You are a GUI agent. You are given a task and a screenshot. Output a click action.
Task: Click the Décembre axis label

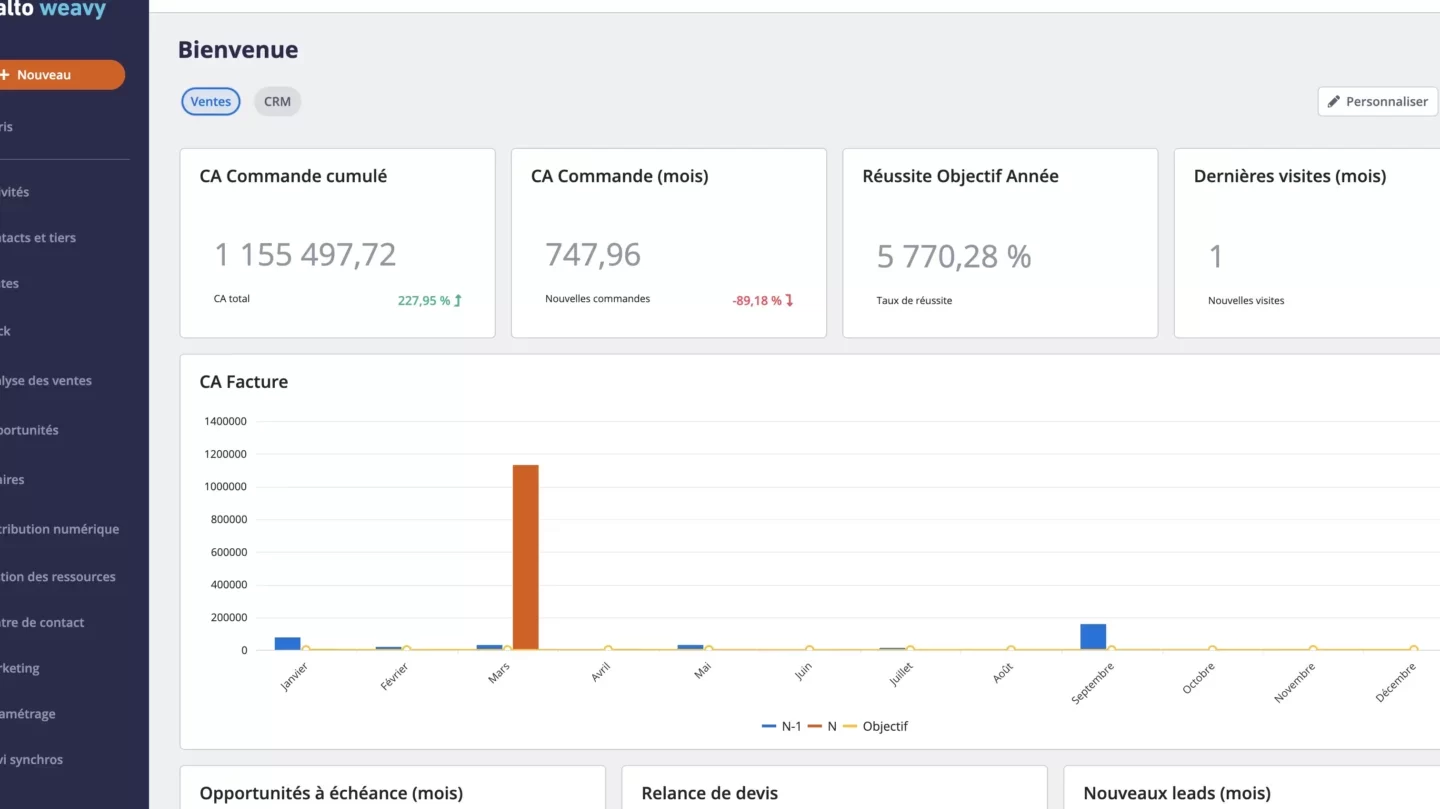pyautogui.click(x=1396, y=683)
